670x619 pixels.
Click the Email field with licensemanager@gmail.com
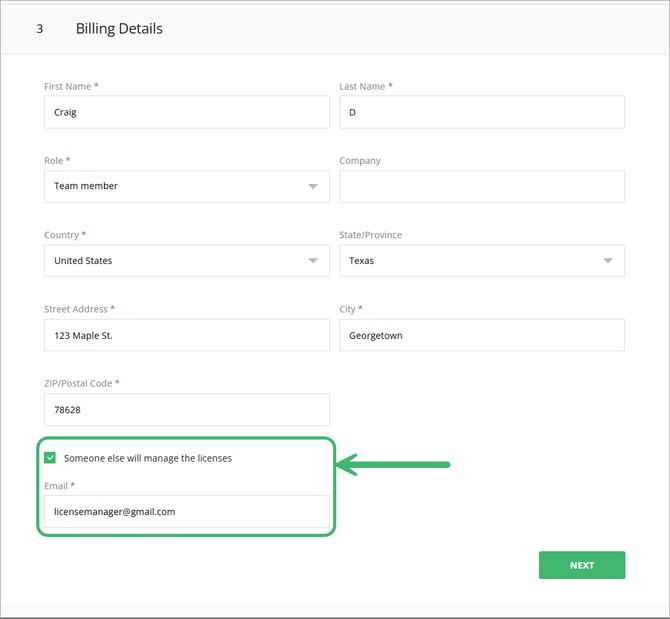(186, 511)
